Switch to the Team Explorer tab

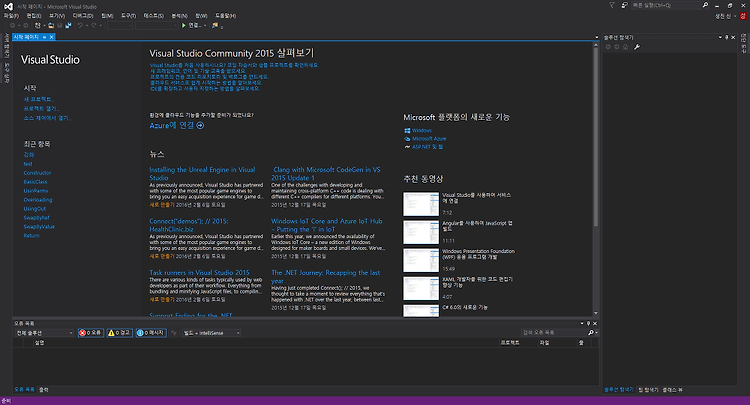coord(648,390)
